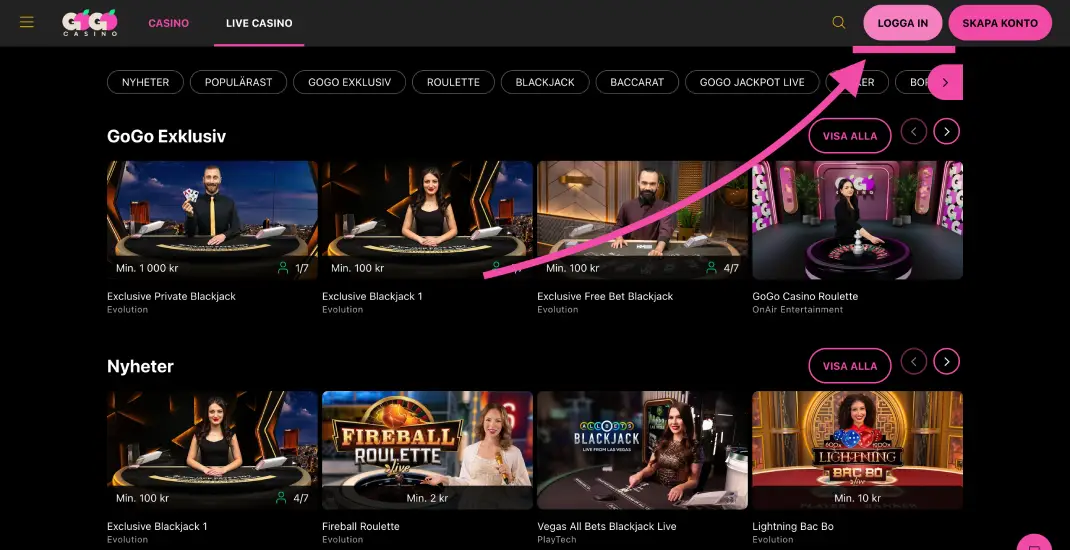
Task: Expand category filters with pink right chevron
Action: point(945,82)
